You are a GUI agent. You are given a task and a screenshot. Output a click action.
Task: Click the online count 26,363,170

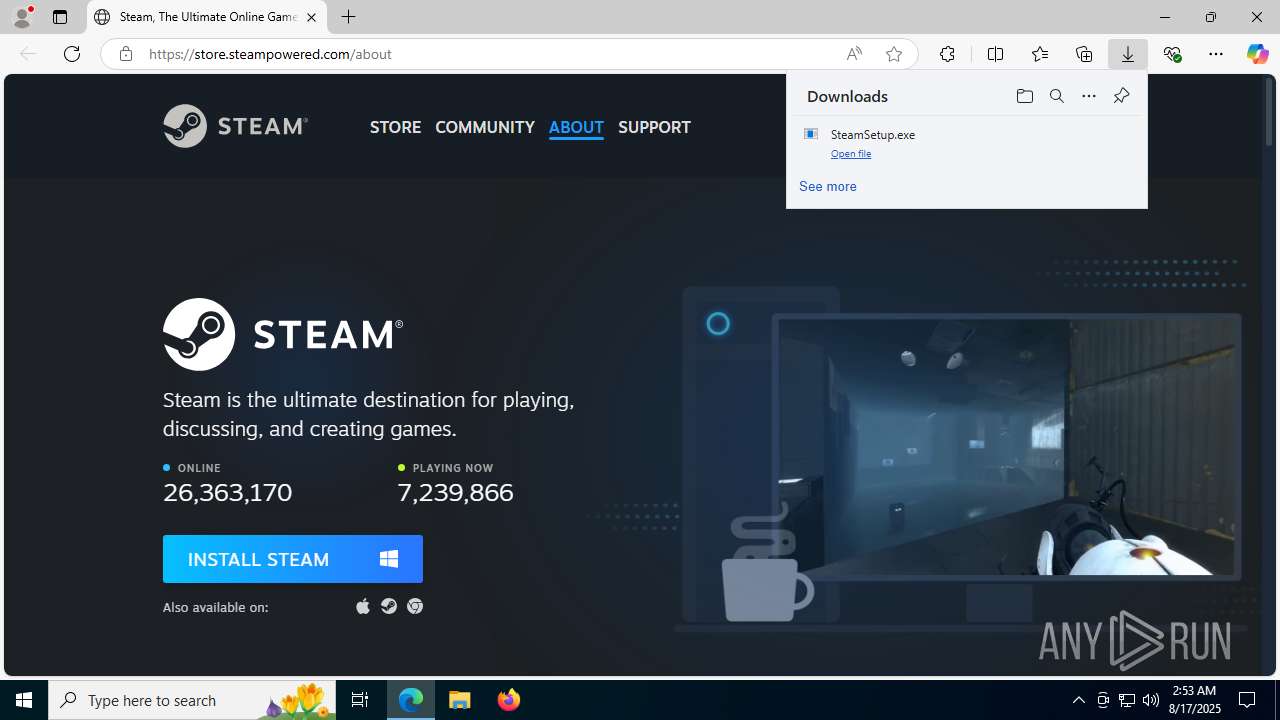click(x=228, y=492)
